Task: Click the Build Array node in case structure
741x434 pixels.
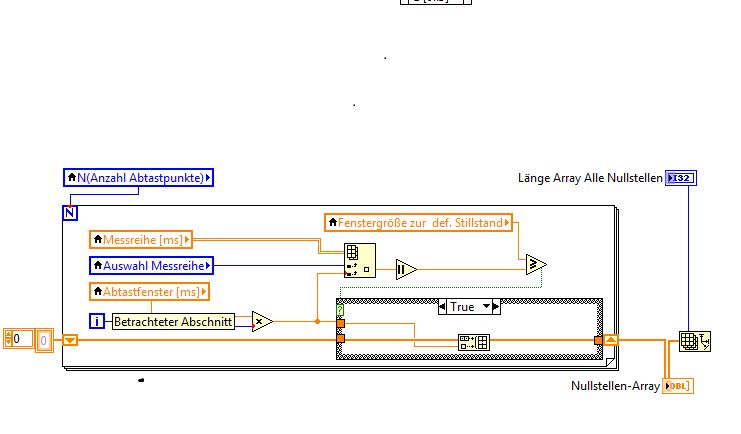Action: point(474,342)
